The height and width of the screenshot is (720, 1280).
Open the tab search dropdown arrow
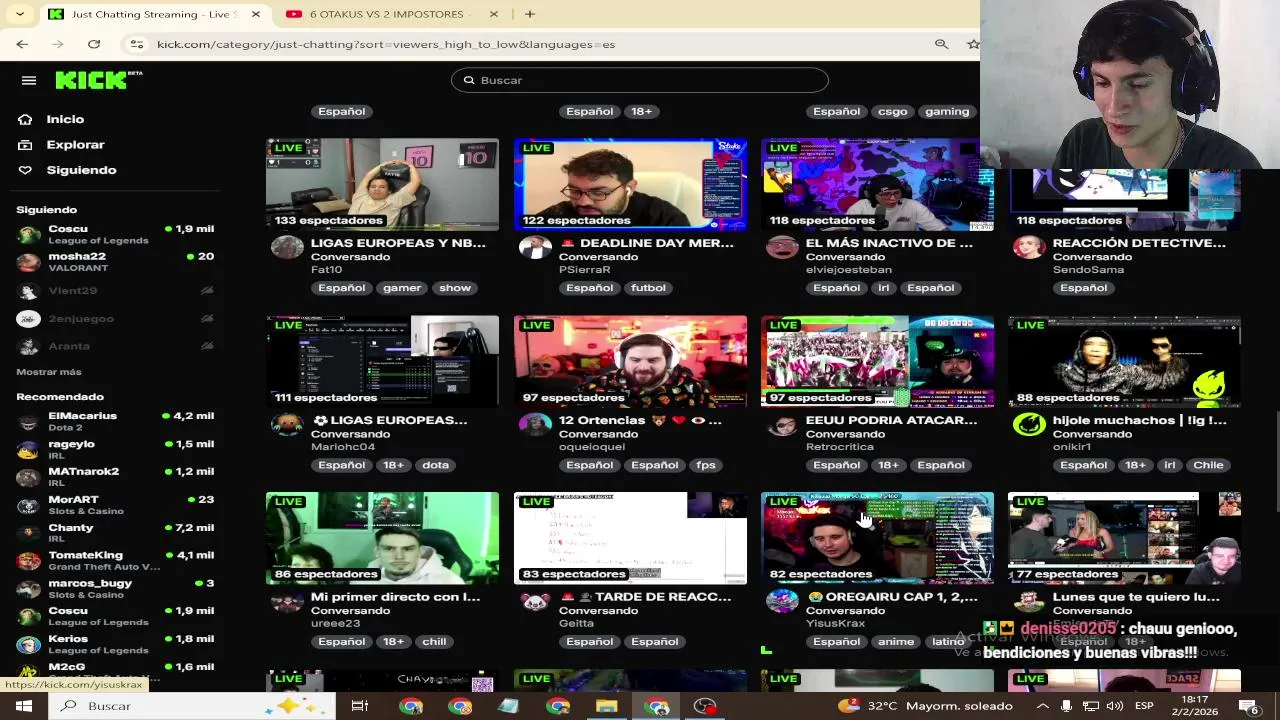pos(19,14)
